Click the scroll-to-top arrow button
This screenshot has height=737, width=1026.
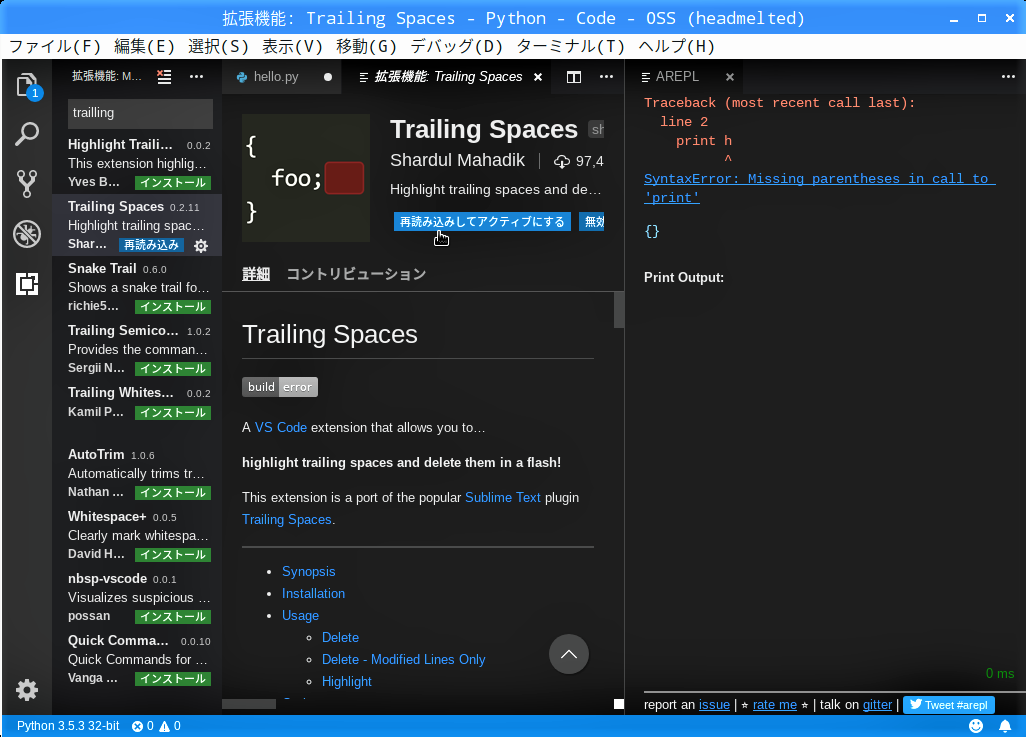(x=569, y=654)
